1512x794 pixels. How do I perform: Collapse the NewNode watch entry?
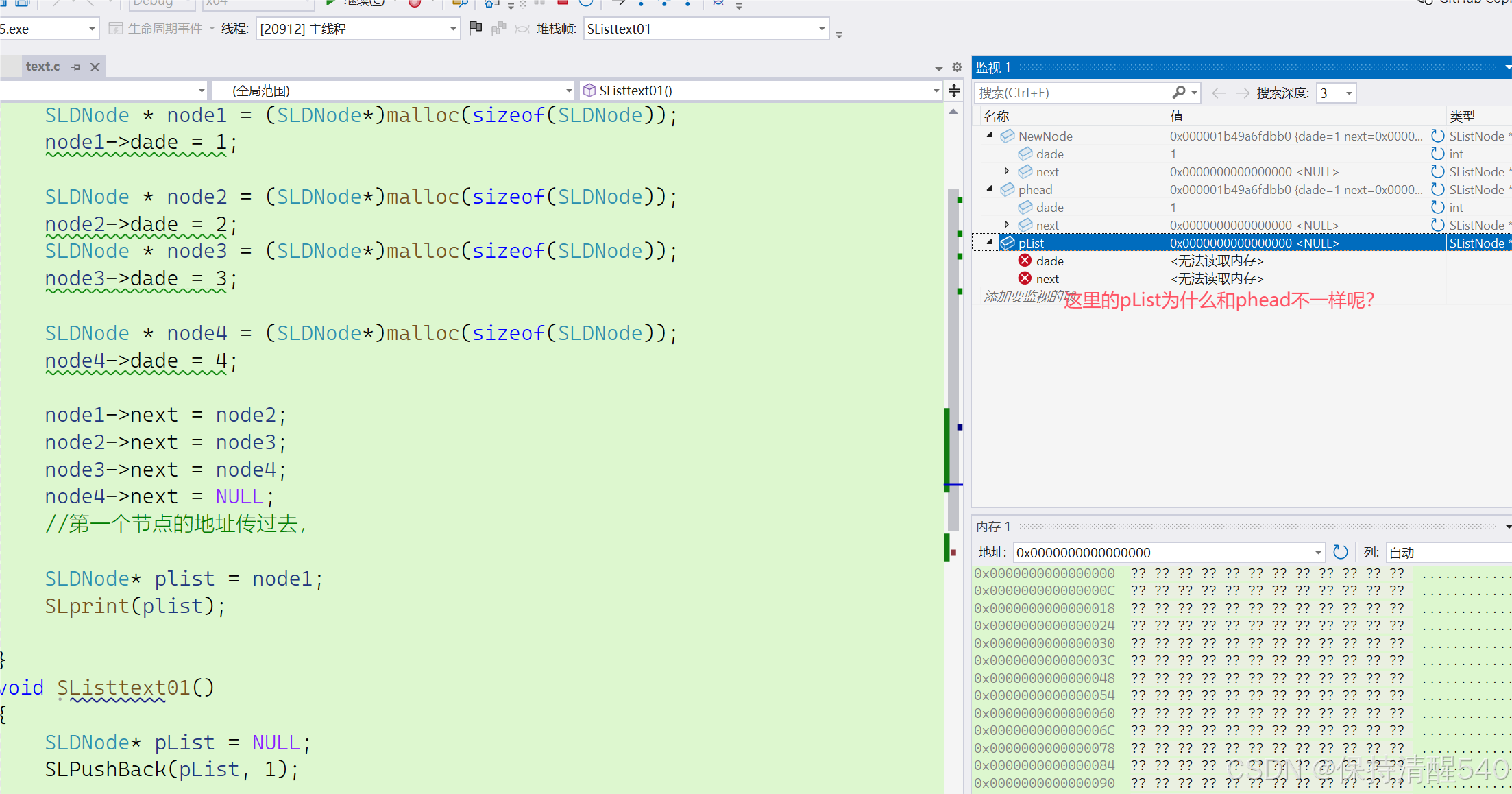coord(990,136)
